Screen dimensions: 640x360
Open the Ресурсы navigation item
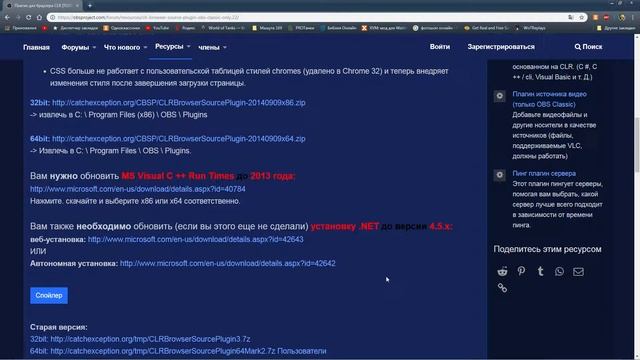click(x=169, y=47)
